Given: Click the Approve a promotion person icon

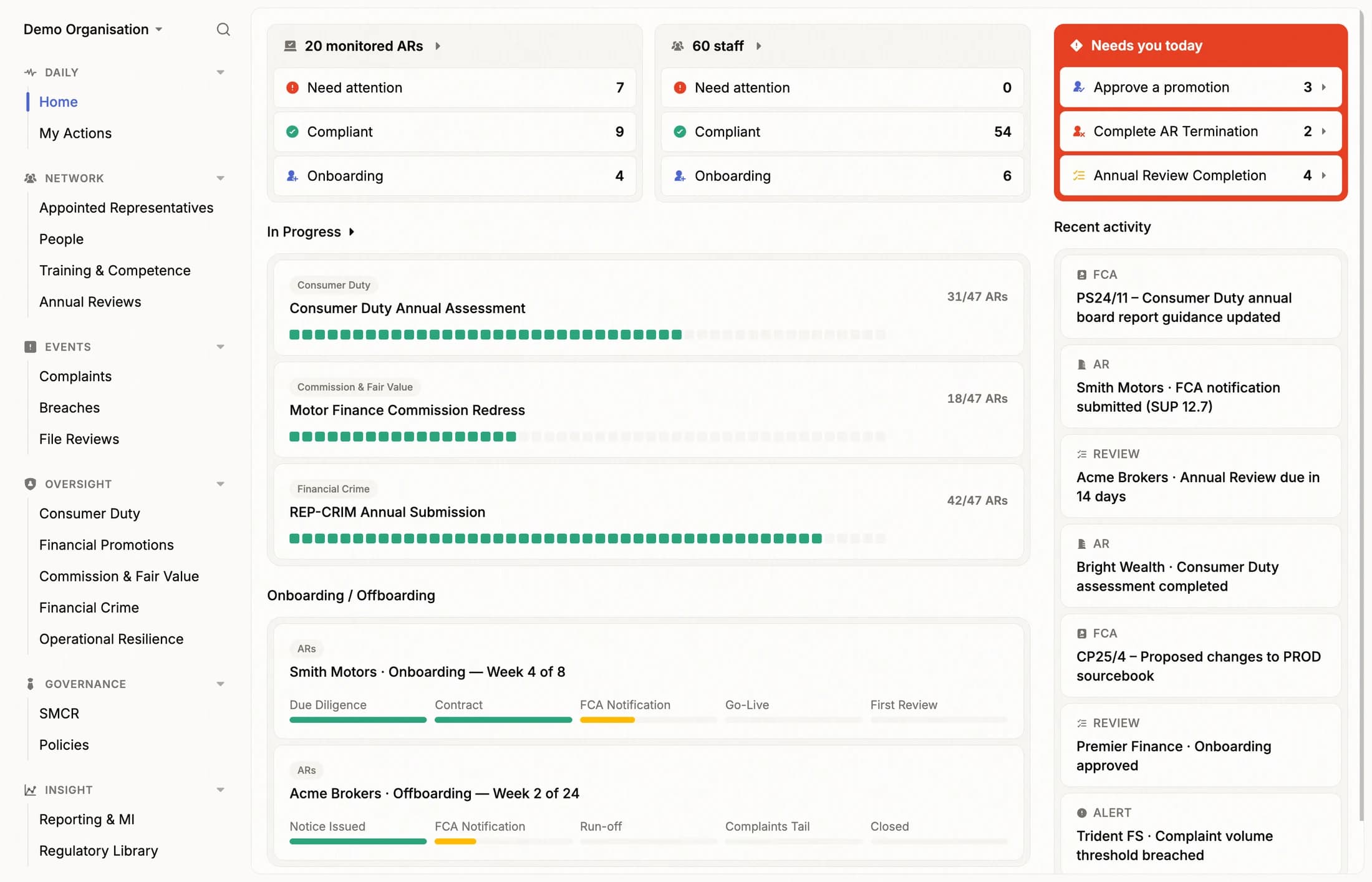Looking at the screenshot, I should (x=1078, y=87).
